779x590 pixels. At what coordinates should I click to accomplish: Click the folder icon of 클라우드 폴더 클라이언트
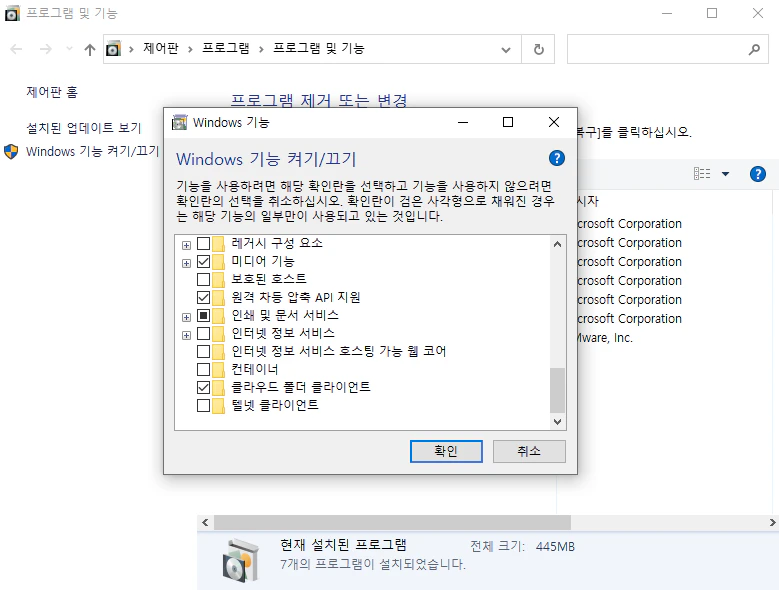coord(218,387)
